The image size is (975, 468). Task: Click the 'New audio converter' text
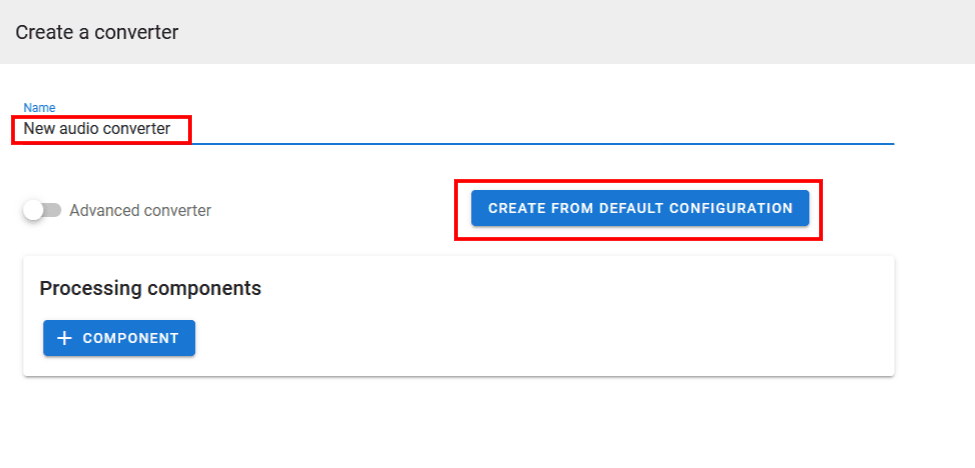pyautogui.click(x=97, y=129)
